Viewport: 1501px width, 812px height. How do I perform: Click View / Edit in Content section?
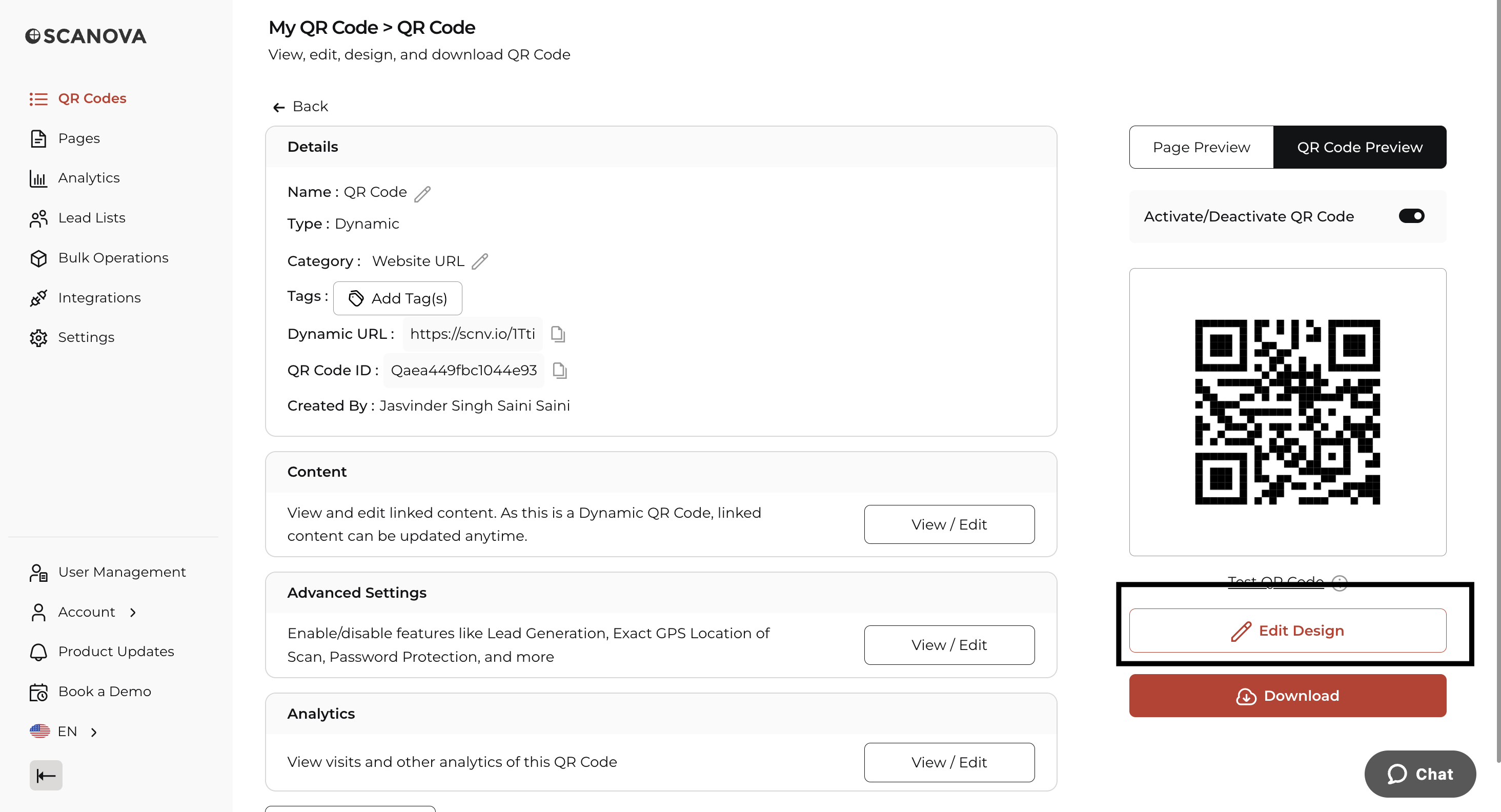[x=949, y=524]
